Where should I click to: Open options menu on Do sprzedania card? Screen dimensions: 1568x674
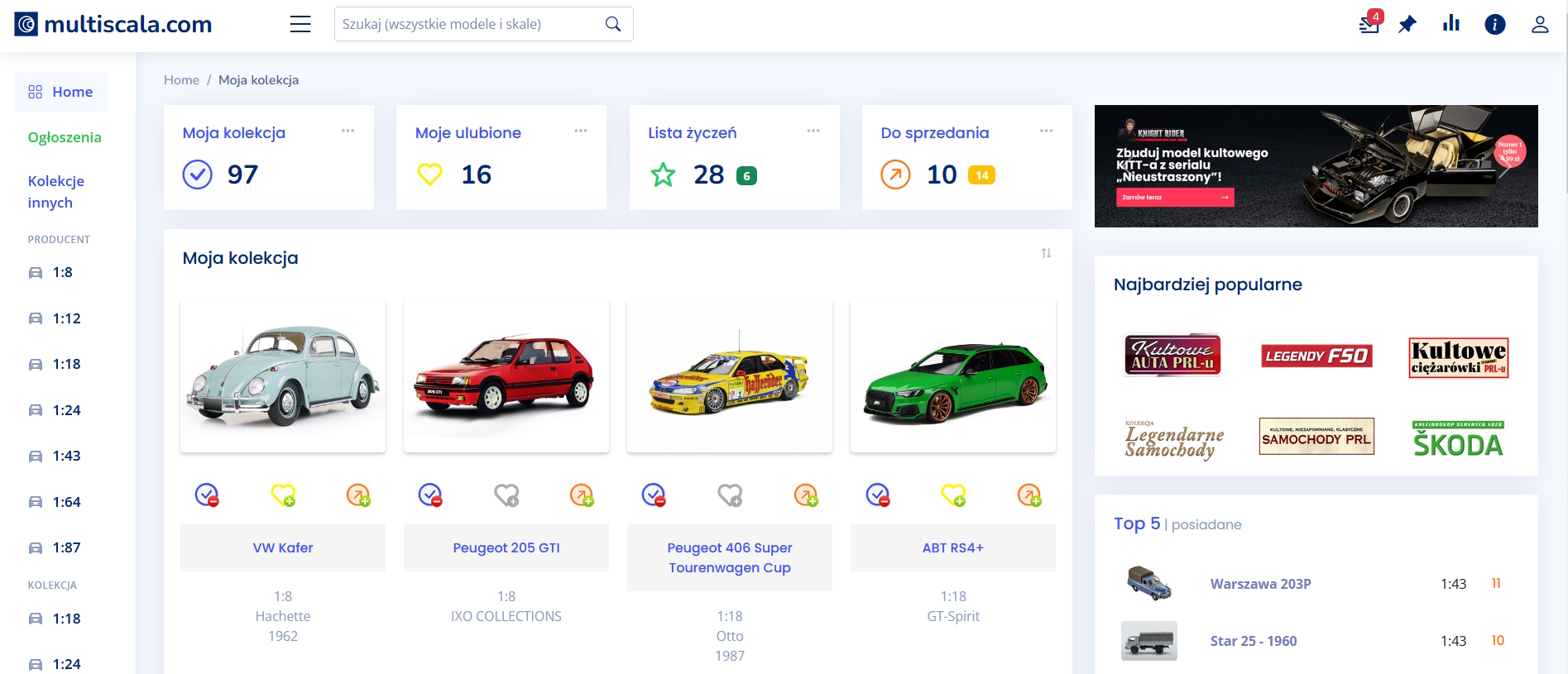click(x=1046, y=131)
